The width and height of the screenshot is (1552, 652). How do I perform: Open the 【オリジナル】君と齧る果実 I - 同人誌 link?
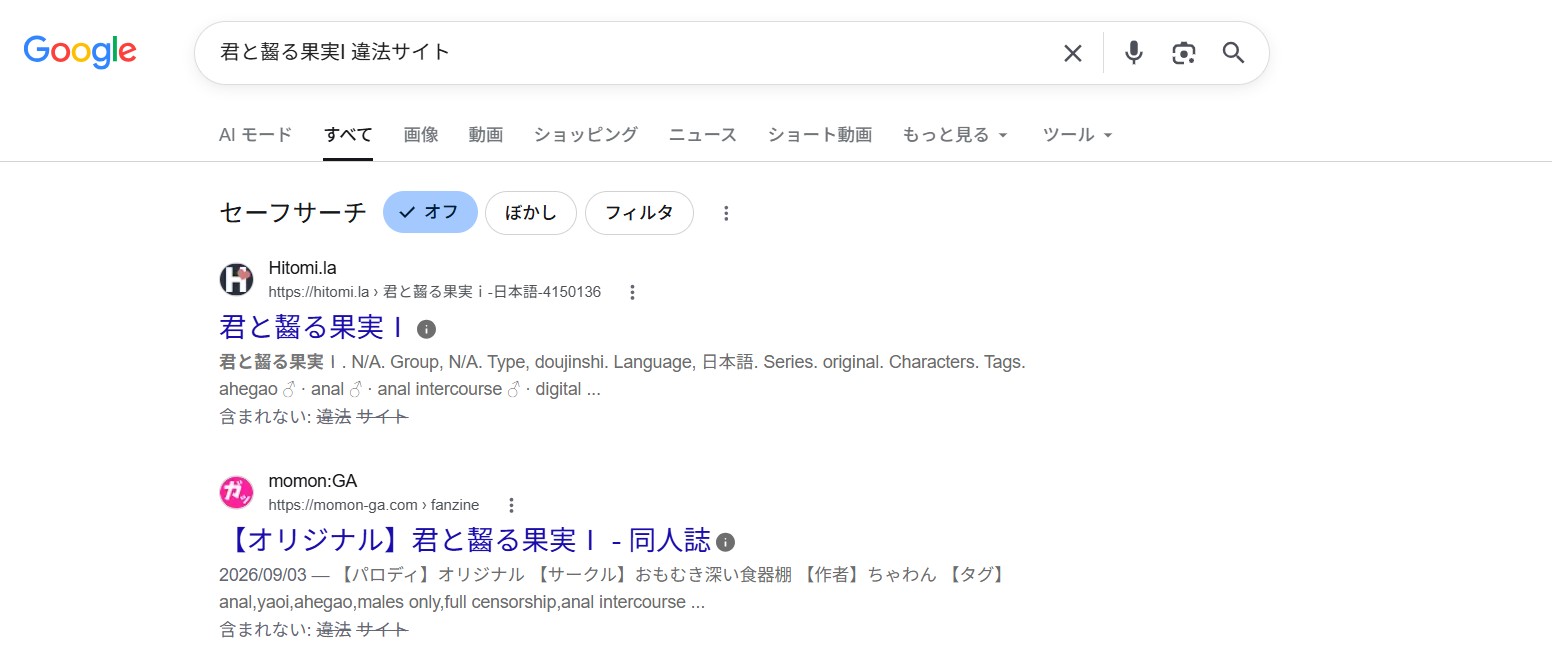[x=465, y=541]
